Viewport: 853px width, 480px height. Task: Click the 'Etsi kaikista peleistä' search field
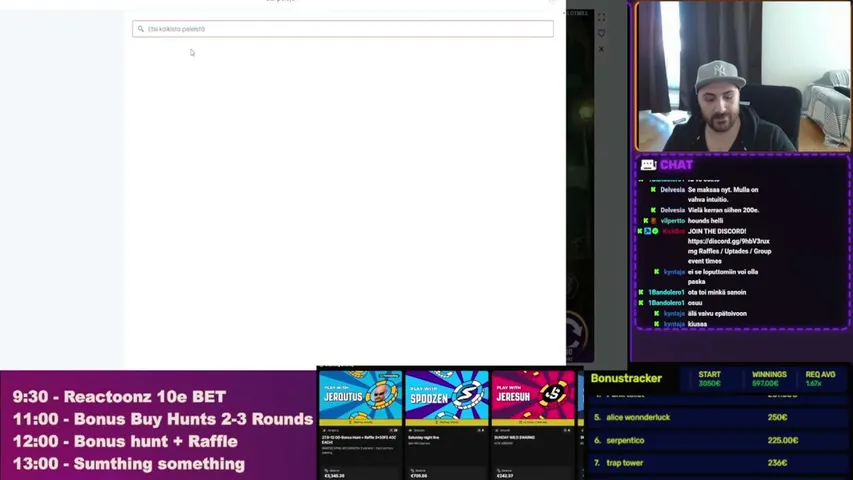click(x=343, y=29)
